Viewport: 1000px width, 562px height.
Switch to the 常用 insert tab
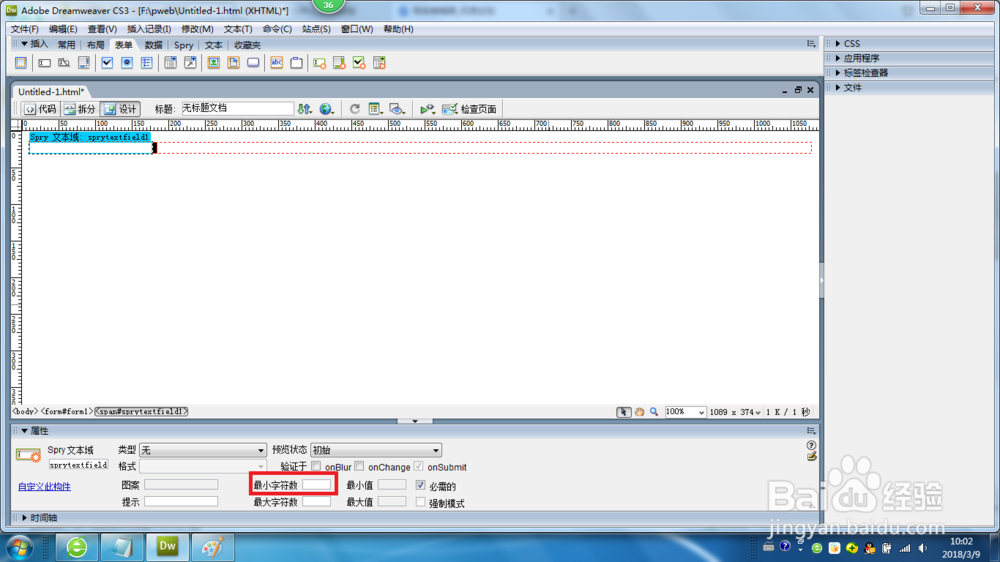66,45
